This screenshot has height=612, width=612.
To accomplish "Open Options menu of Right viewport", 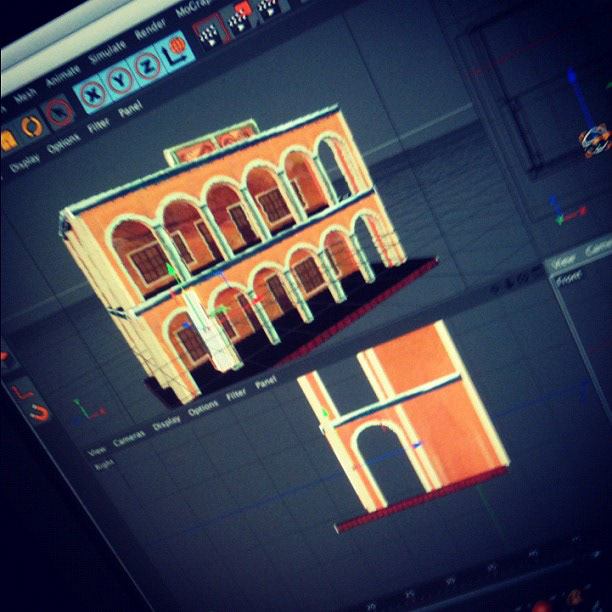I will (x=203, y=408).
